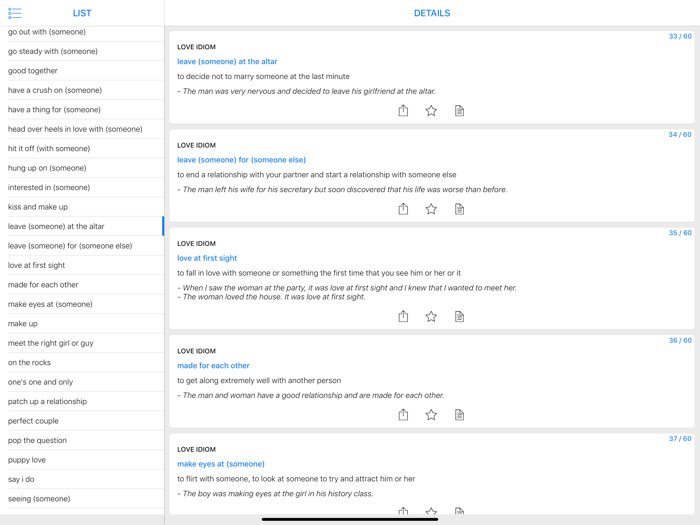The height and width of the screenshot is (525, 700).
Task: Share the 'leave (someone) for (someone else)' card
Action: [x=403, y=208]
